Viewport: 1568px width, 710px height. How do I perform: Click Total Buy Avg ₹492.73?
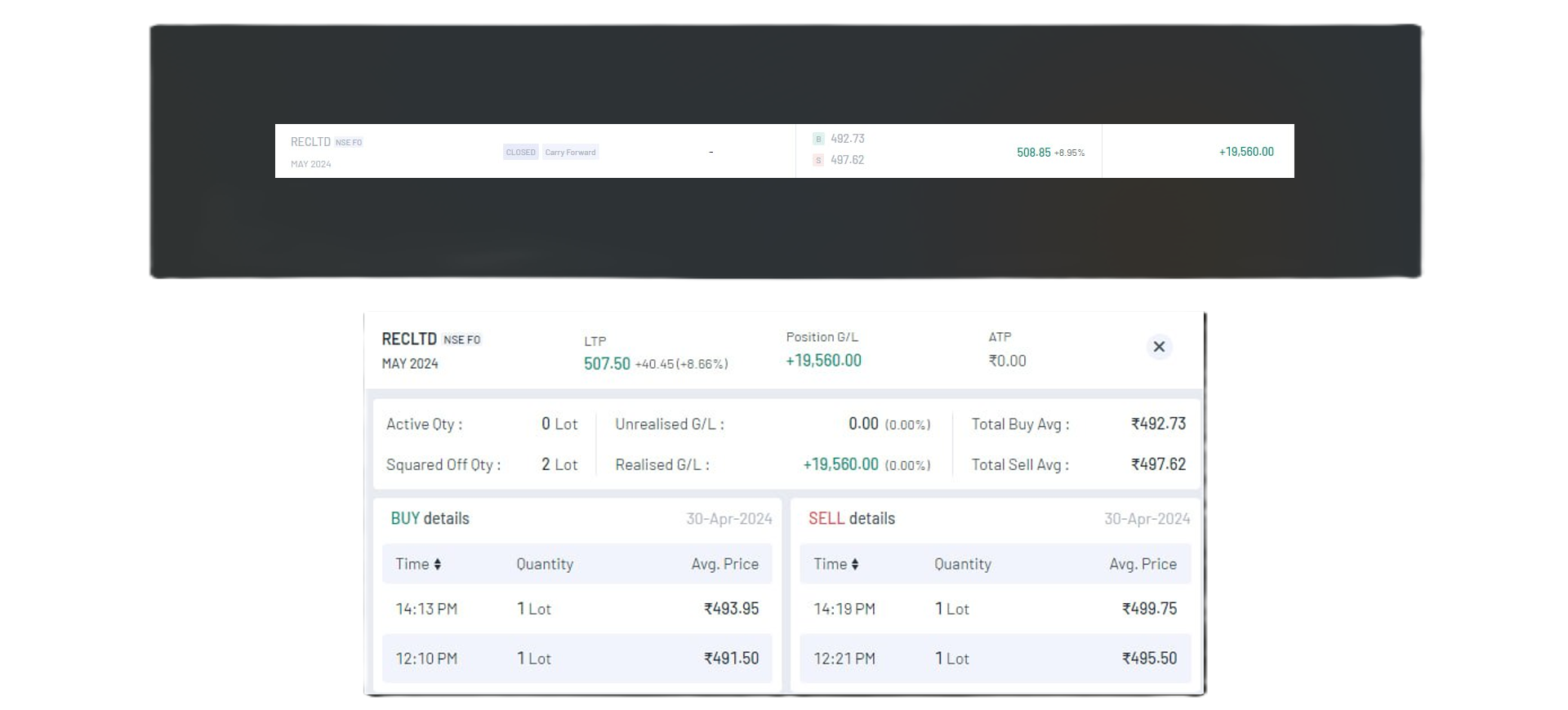1158,424
